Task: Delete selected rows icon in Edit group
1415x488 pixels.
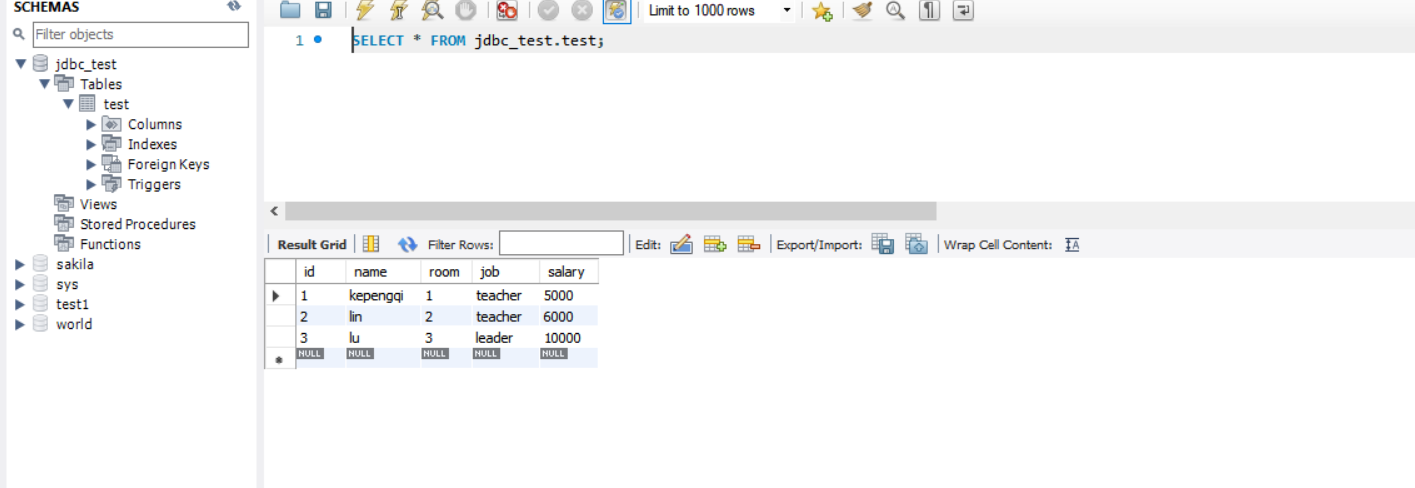Action: click(x=749, y=244)
